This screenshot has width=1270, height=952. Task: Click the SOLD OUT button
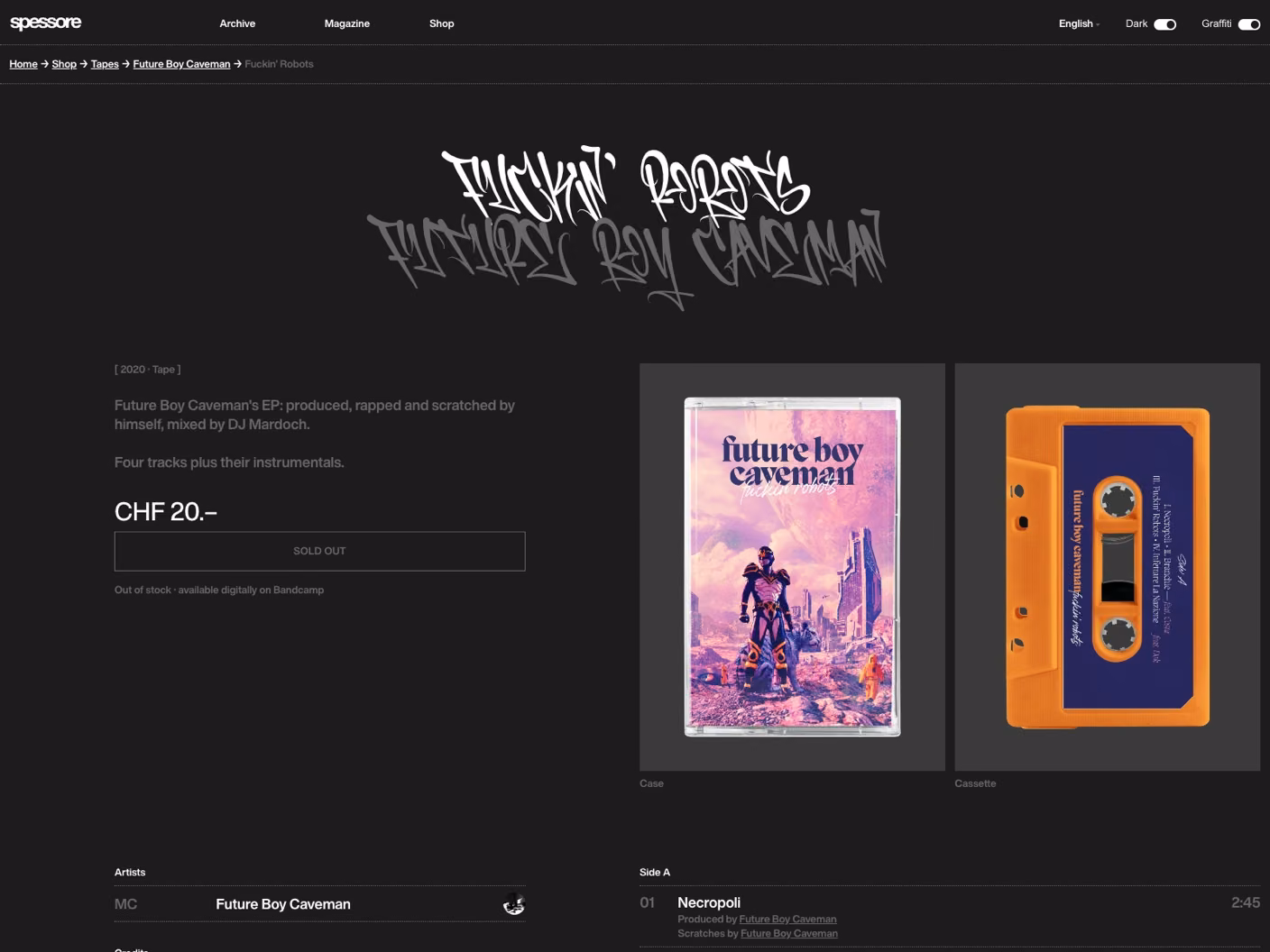(319, 551)
